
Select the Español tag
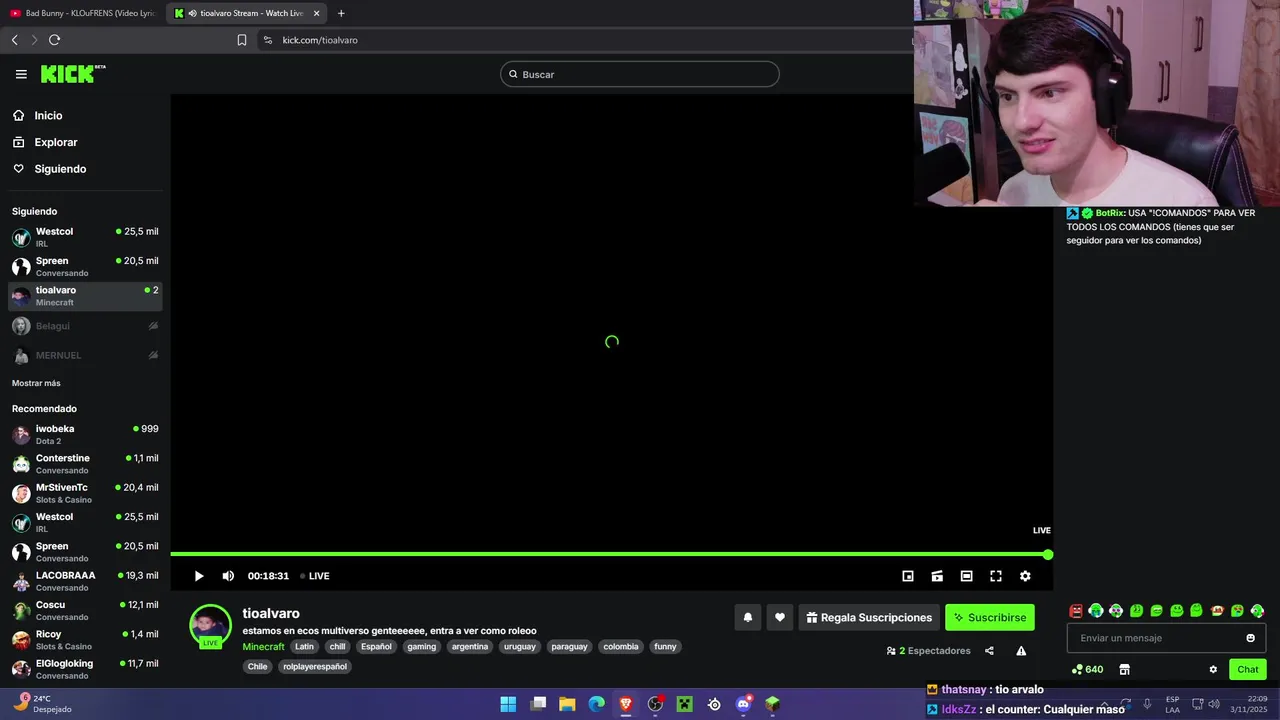(x=376, y=647)
